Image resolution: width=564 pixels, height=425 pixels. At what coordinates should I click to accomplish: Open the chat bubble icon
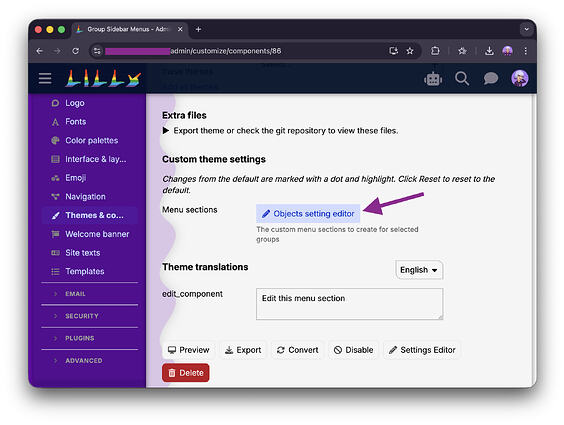(x=491, y=78)
